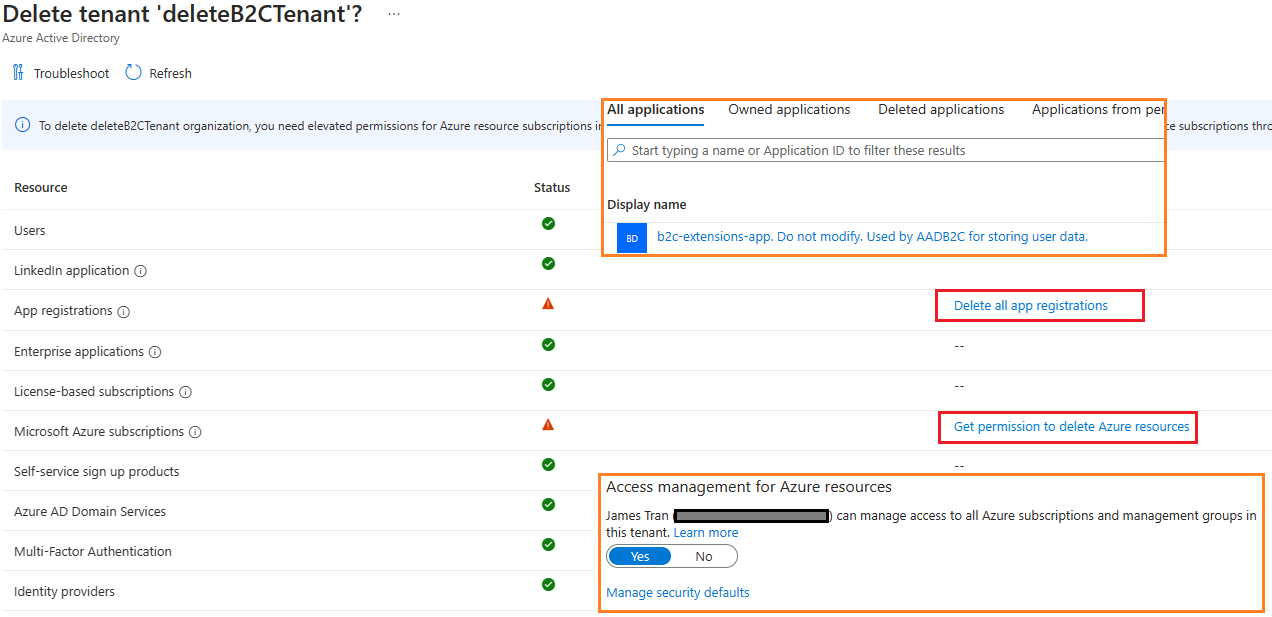The width and height of the screenshot is (1272, 617).
Task: Click the Delete tenant 'deleteB2CTenant'? page title
Action: (184, 14)
